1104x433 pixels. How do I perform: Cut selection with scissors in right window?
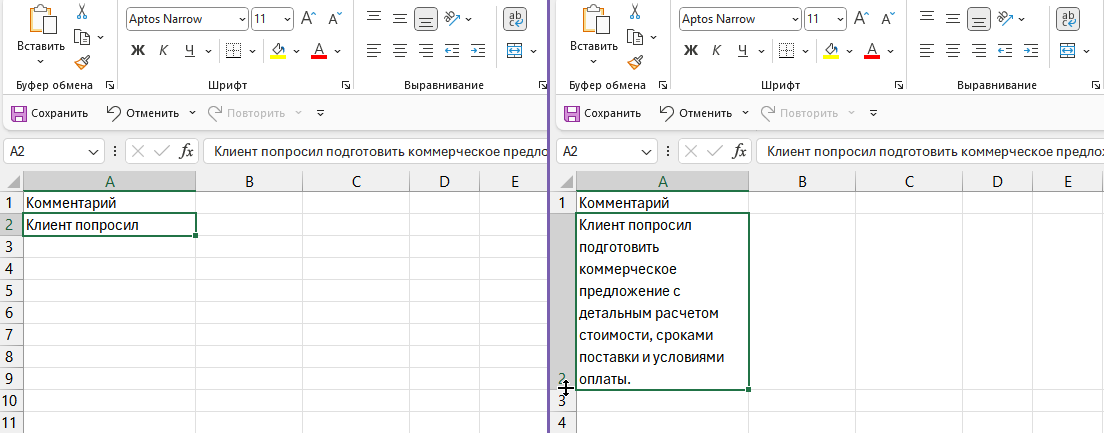[x=635, y=11]
